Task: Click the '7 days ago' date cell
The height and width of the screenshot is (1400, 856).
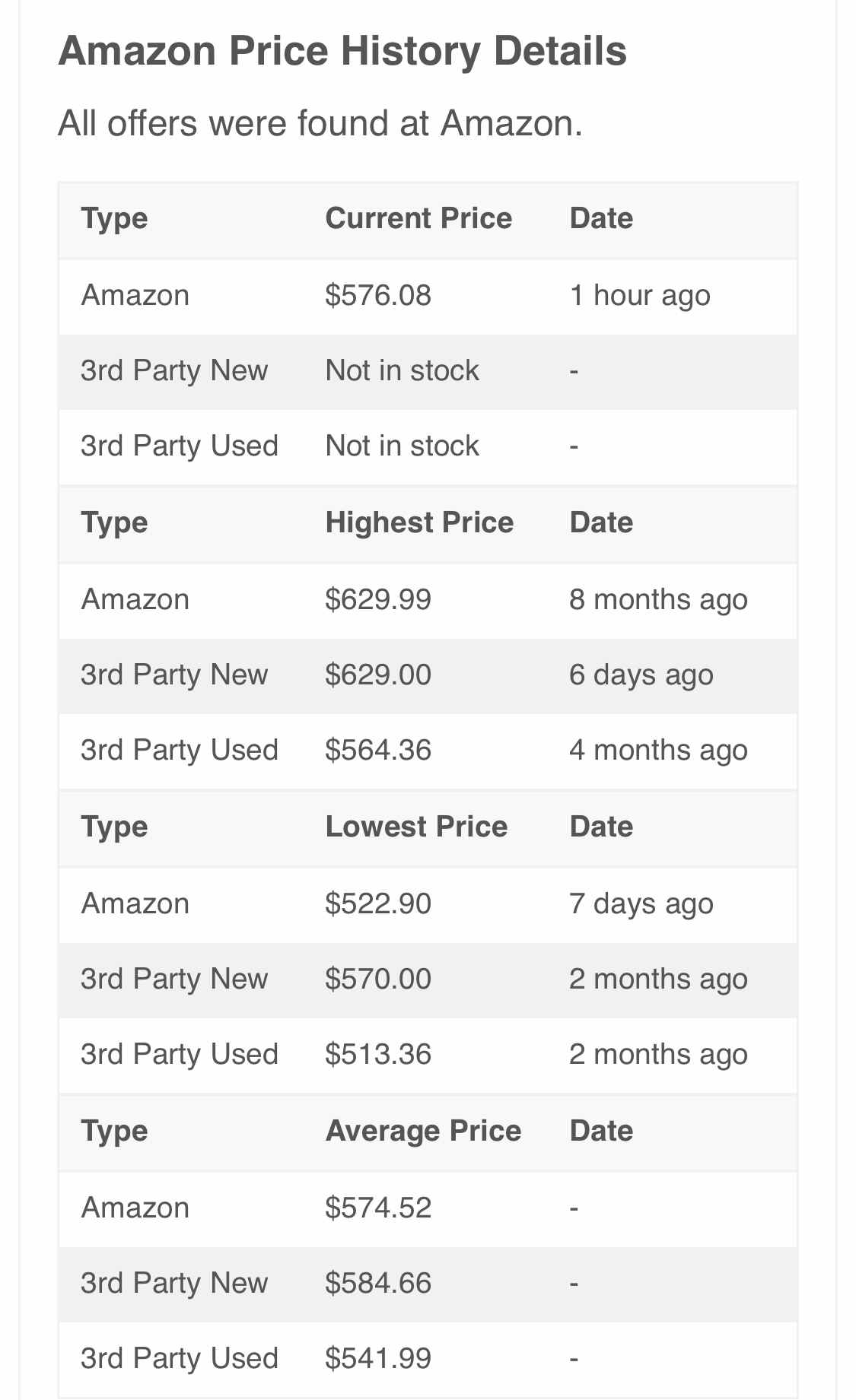Action: (x=641, y=904)
